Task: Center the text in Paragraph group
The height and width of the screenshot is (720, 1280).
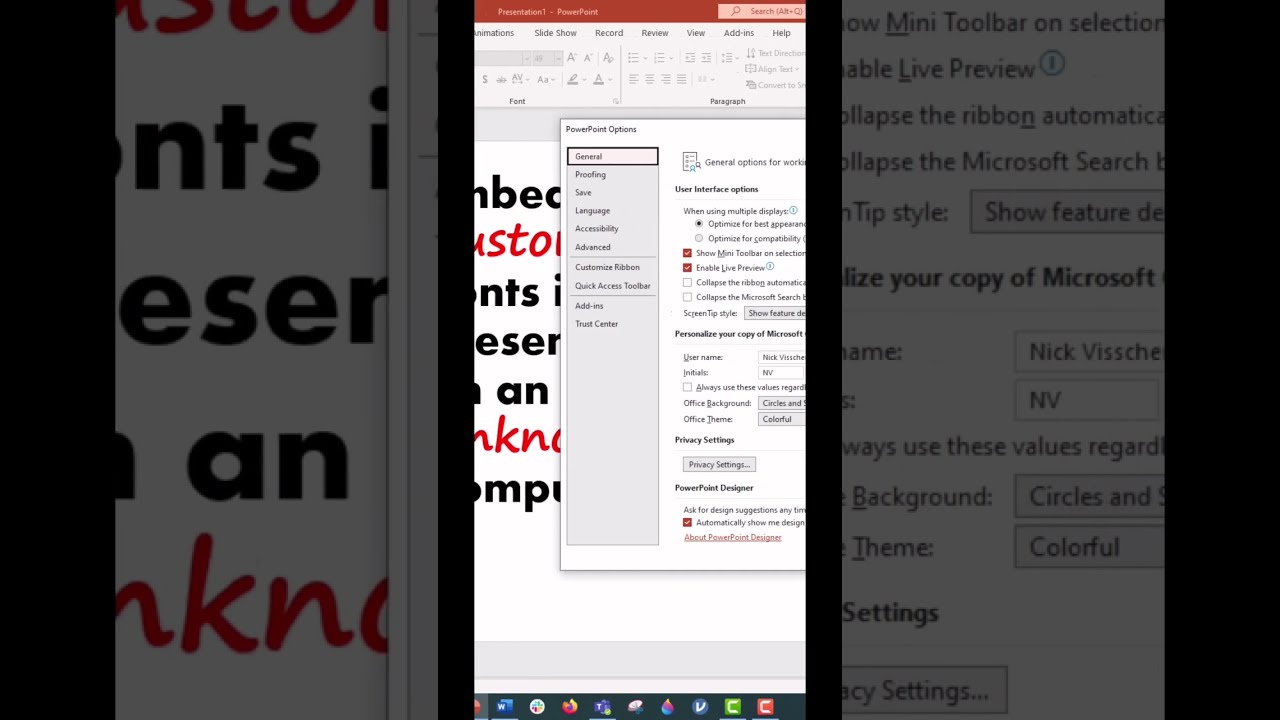Action: click(x=649, y=79)
